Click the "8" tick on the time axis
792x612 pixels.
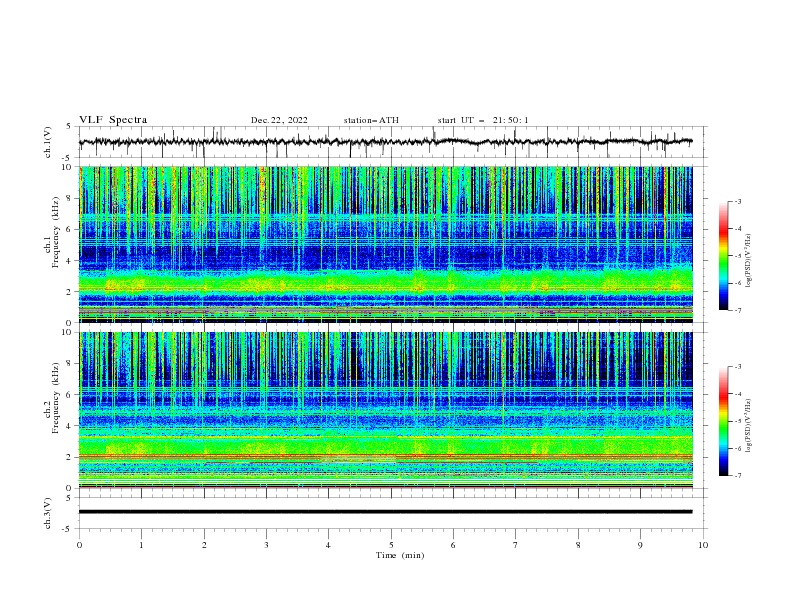pos(578,545)
